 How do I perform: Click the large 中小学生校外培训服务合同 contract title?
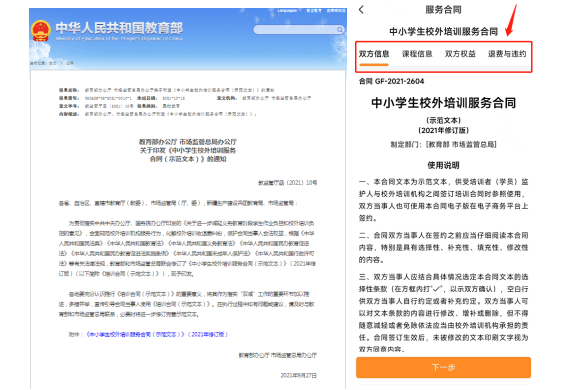coord(443,103)
